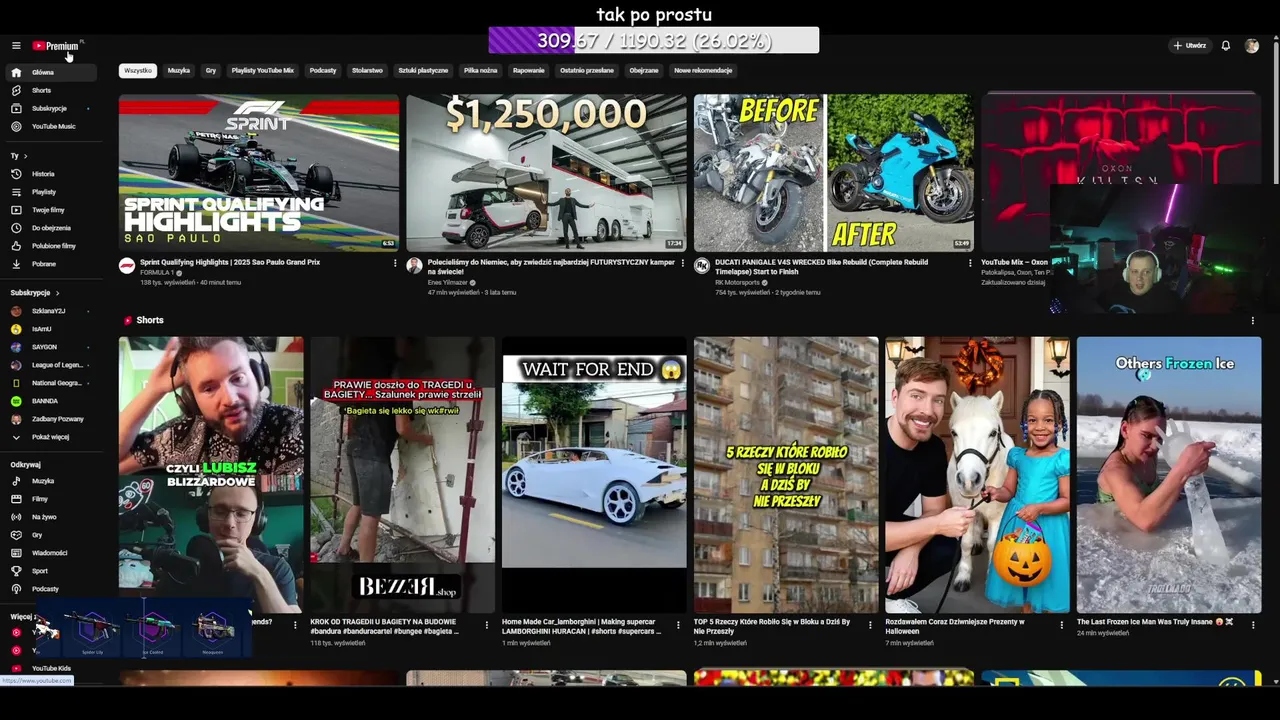Select the Playlisty YouTube Mix chip

coord(263,71)
